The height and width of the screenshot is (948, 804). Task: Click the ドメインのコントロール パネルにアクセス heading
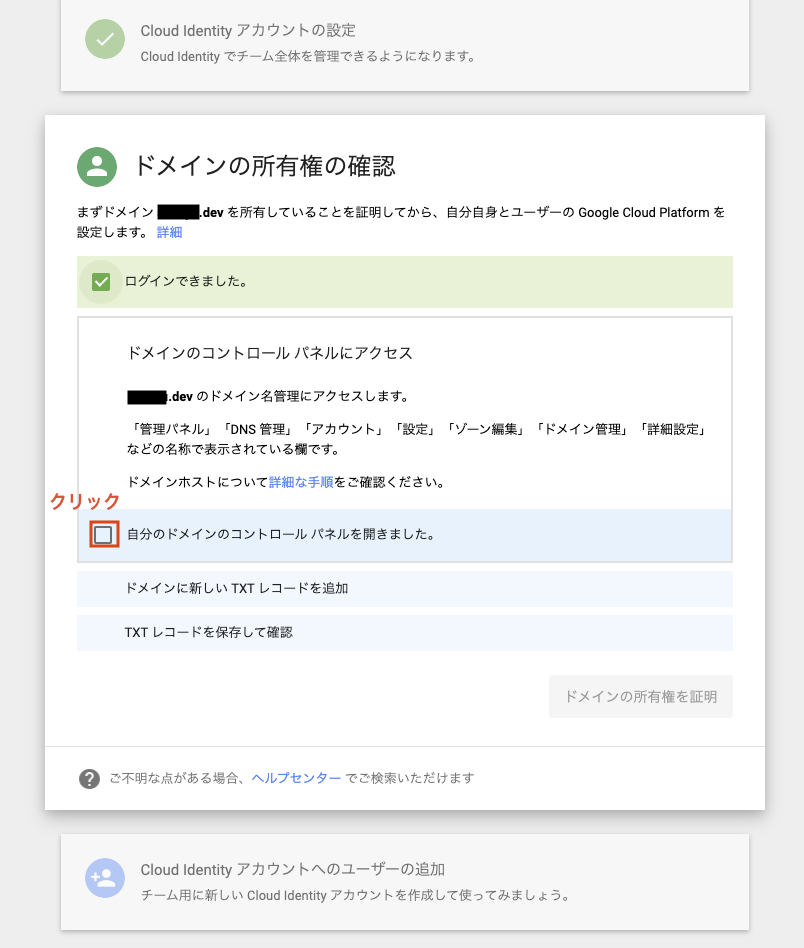pos(270,353)
